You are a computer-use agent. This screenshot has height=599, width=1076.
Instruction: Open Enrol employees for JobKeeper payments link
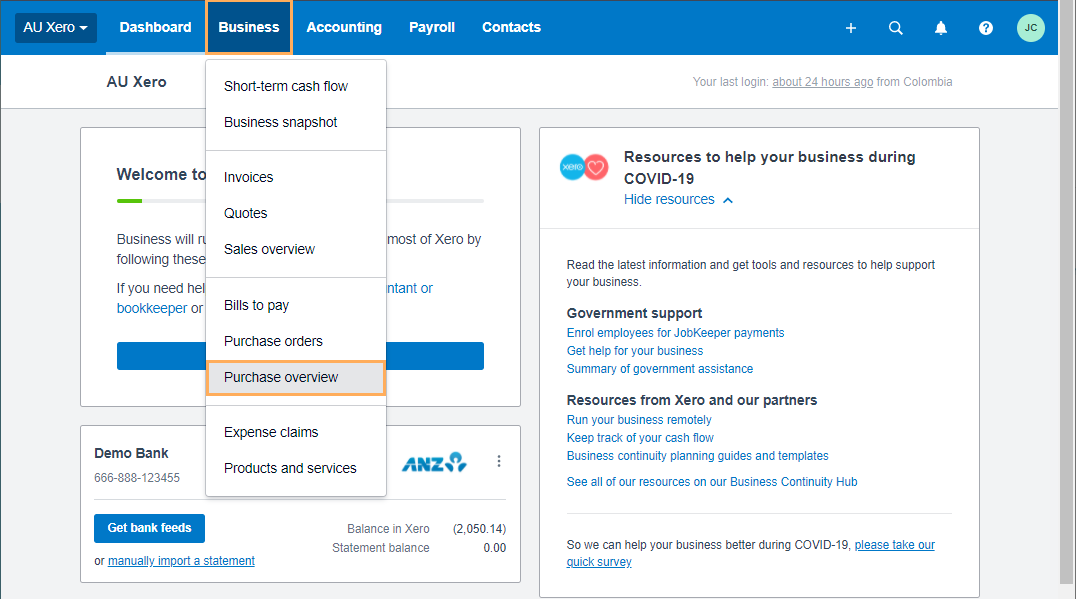[675, 333]
